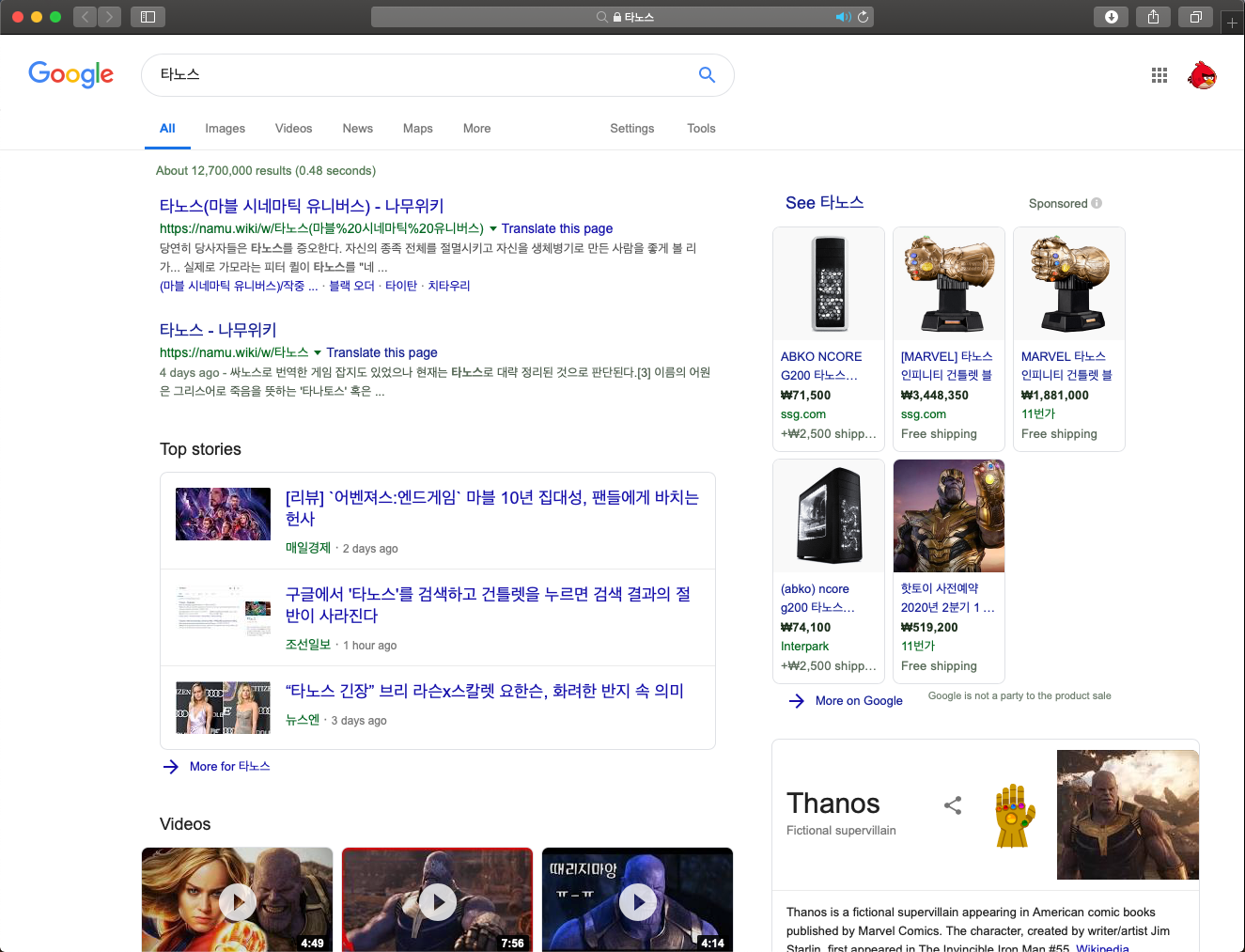Open the 조선일보 Google Thanos gauntlet story
The width and height of the screenshot is (1245, 952).
click(x=489, y=604)
